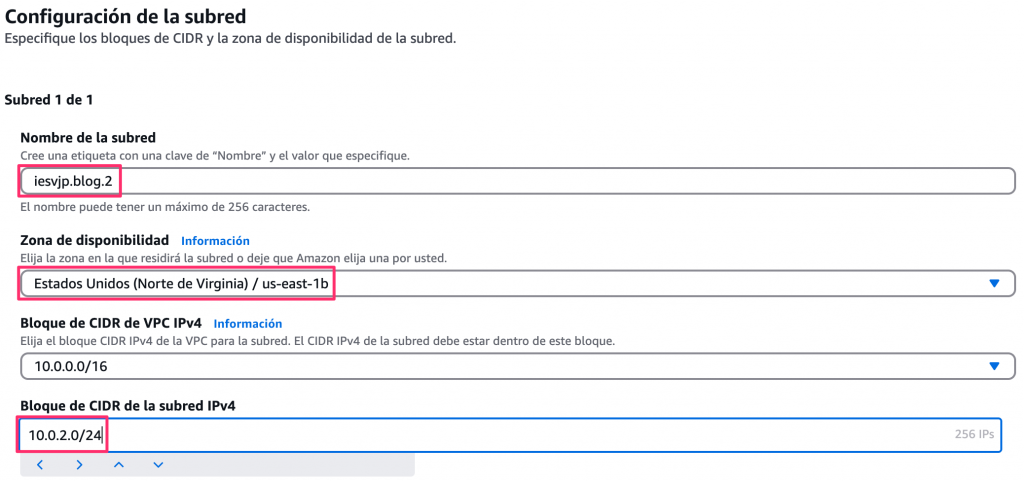Open the us-east-1b zone selector
Viewport: 1024px width, 481px height.
500,284
